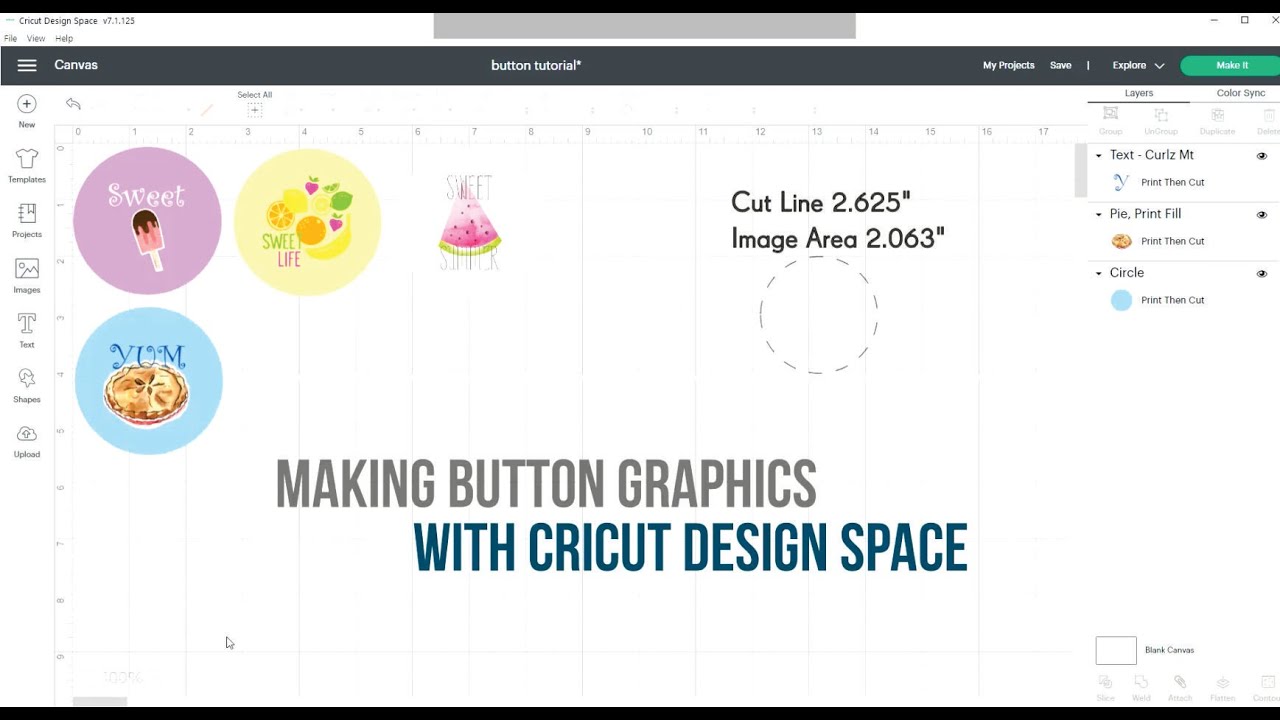Select the Text tool
This screenshot has height=720, width=1280.
pyautogui.click(x=27, y=331)
